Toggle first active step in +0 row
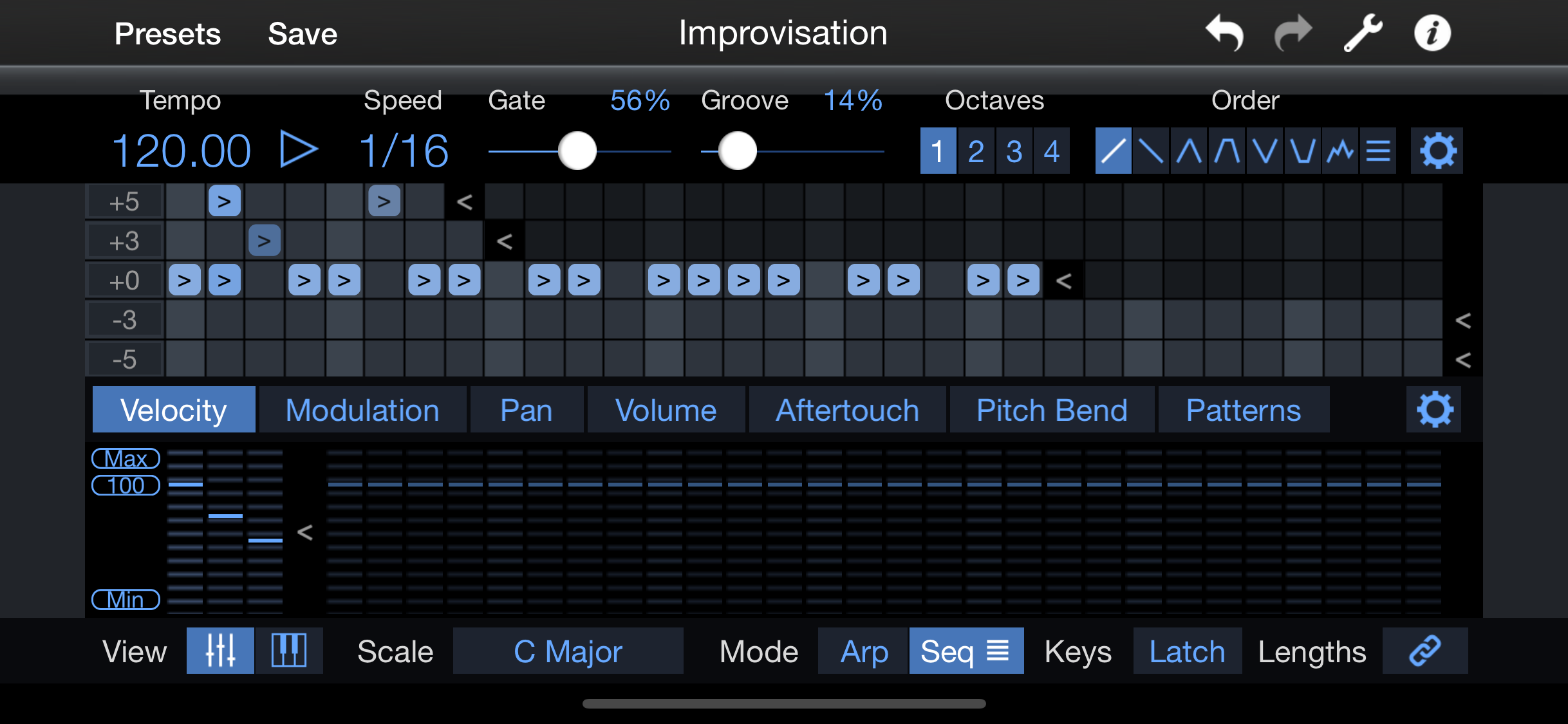 click(x=185, y=280)
